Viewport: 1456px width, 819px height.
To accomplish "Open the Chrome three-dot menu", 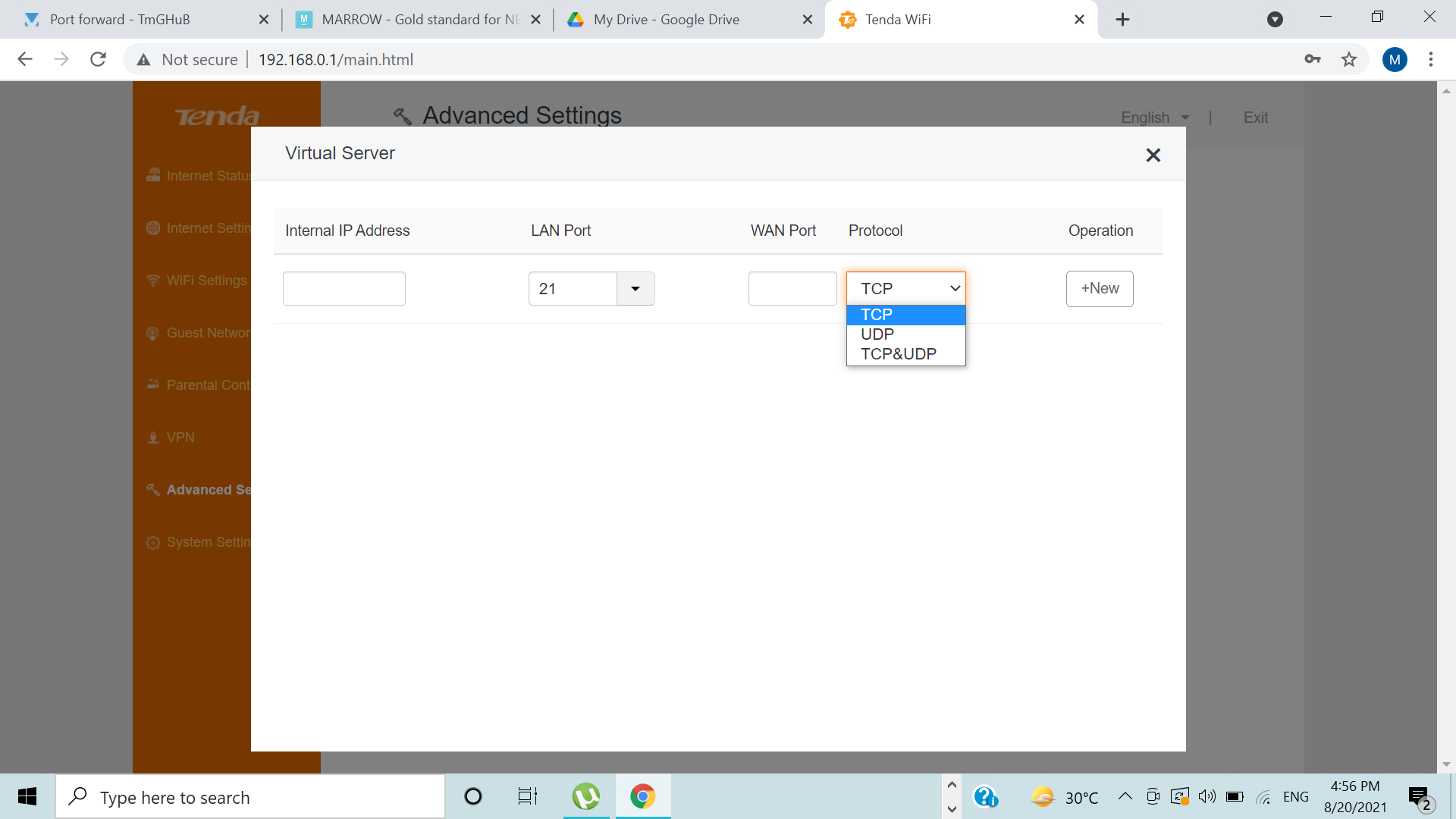I will 1431,59.
